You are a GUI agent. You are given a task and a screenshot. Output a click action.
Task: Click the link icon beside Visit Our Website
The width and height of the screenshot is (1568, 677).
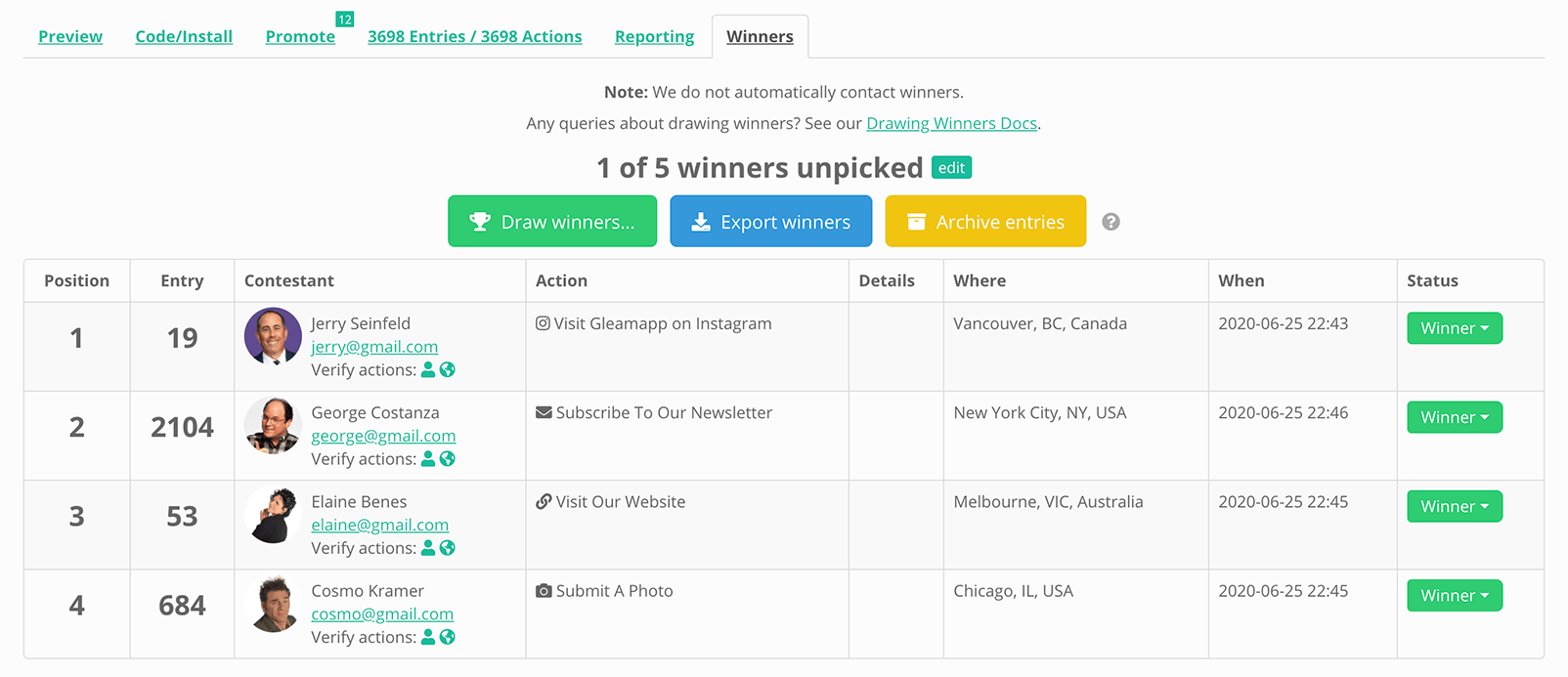coord(544,501)
